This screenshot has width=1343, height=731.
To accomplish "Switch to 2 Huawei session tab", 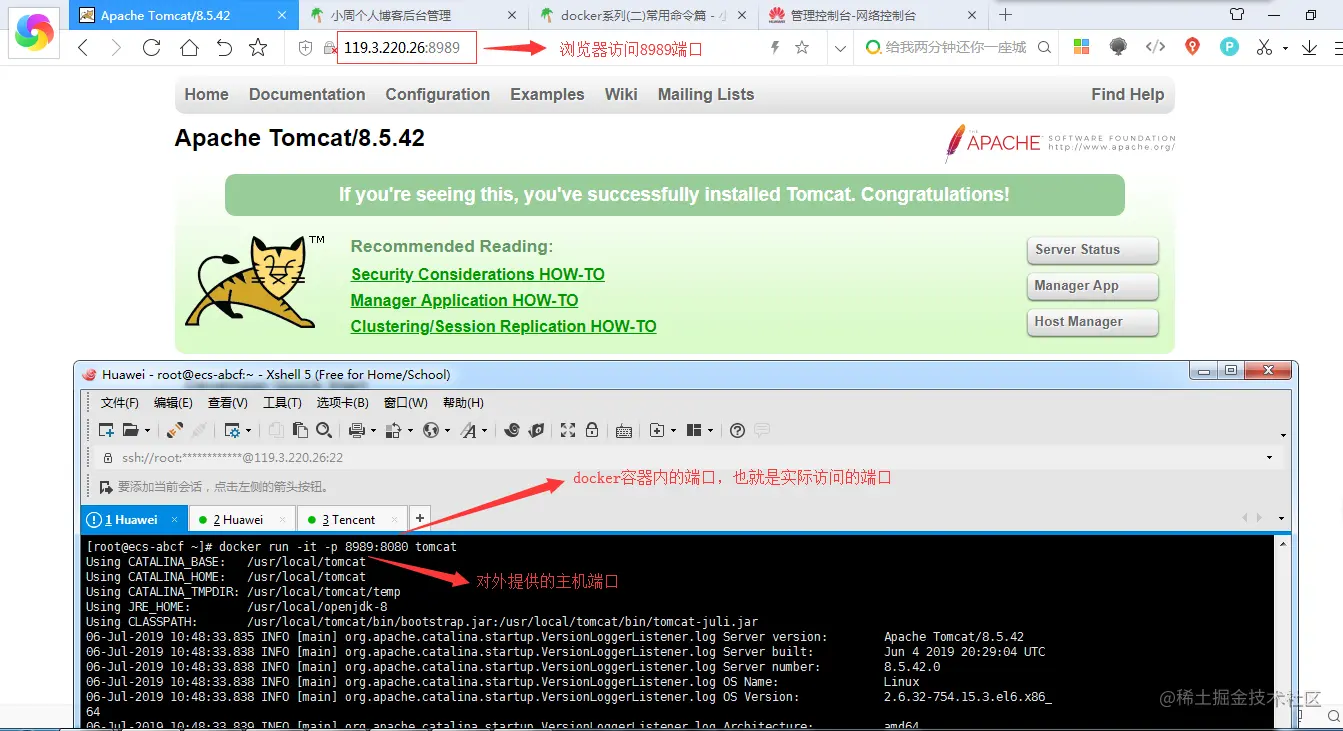I will tap(242, 519).
